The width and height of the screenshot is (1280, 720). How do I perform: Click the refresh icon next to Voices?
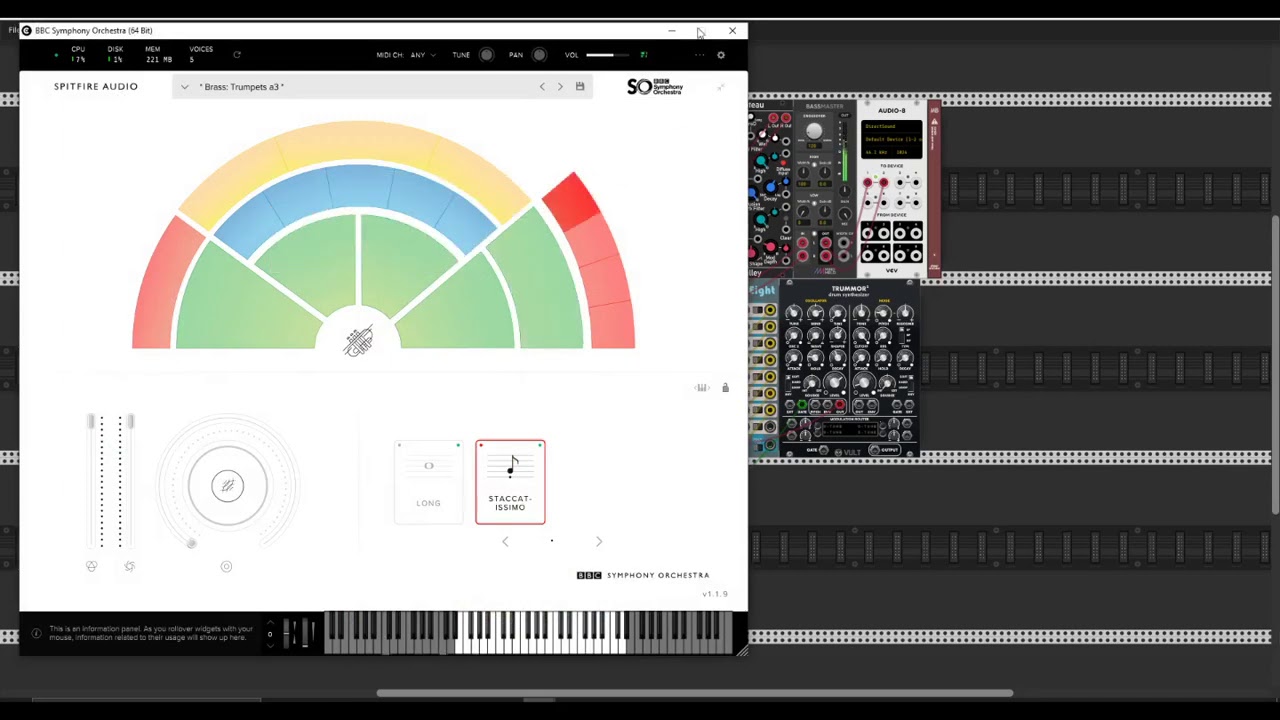click(x=237, y=55)
